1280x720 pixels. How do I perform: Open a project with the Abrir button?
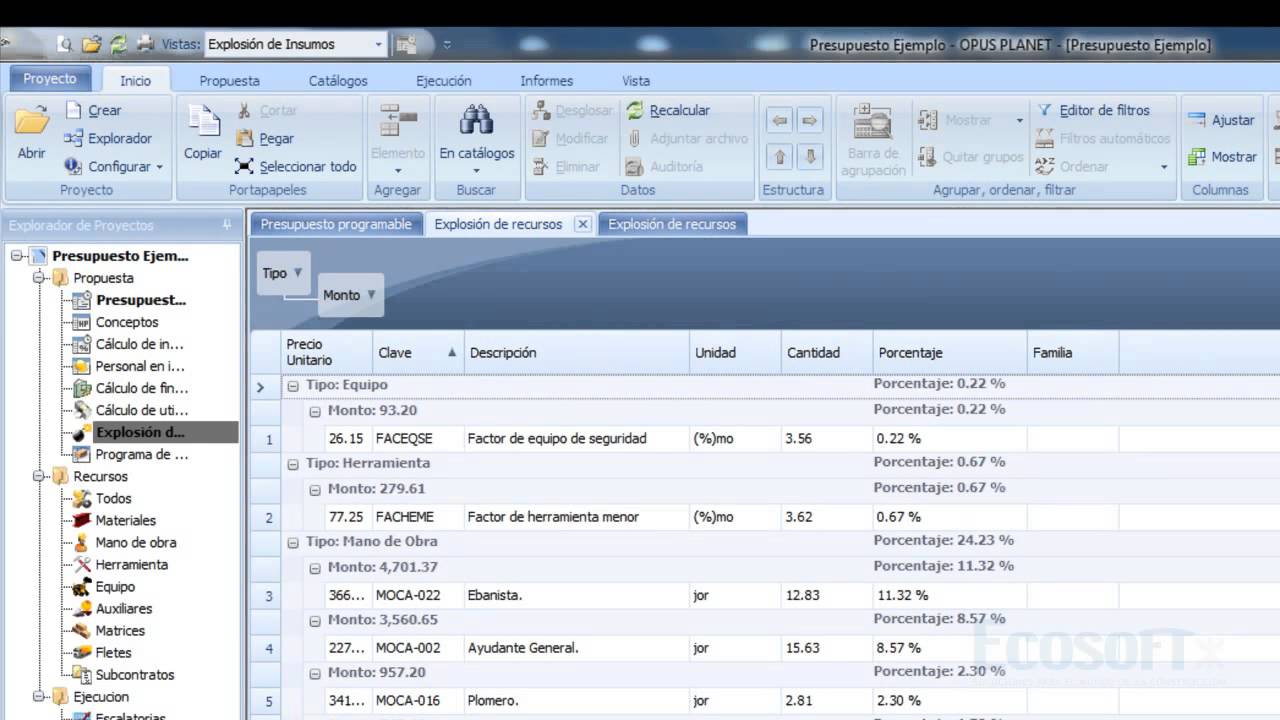point(32,134)
